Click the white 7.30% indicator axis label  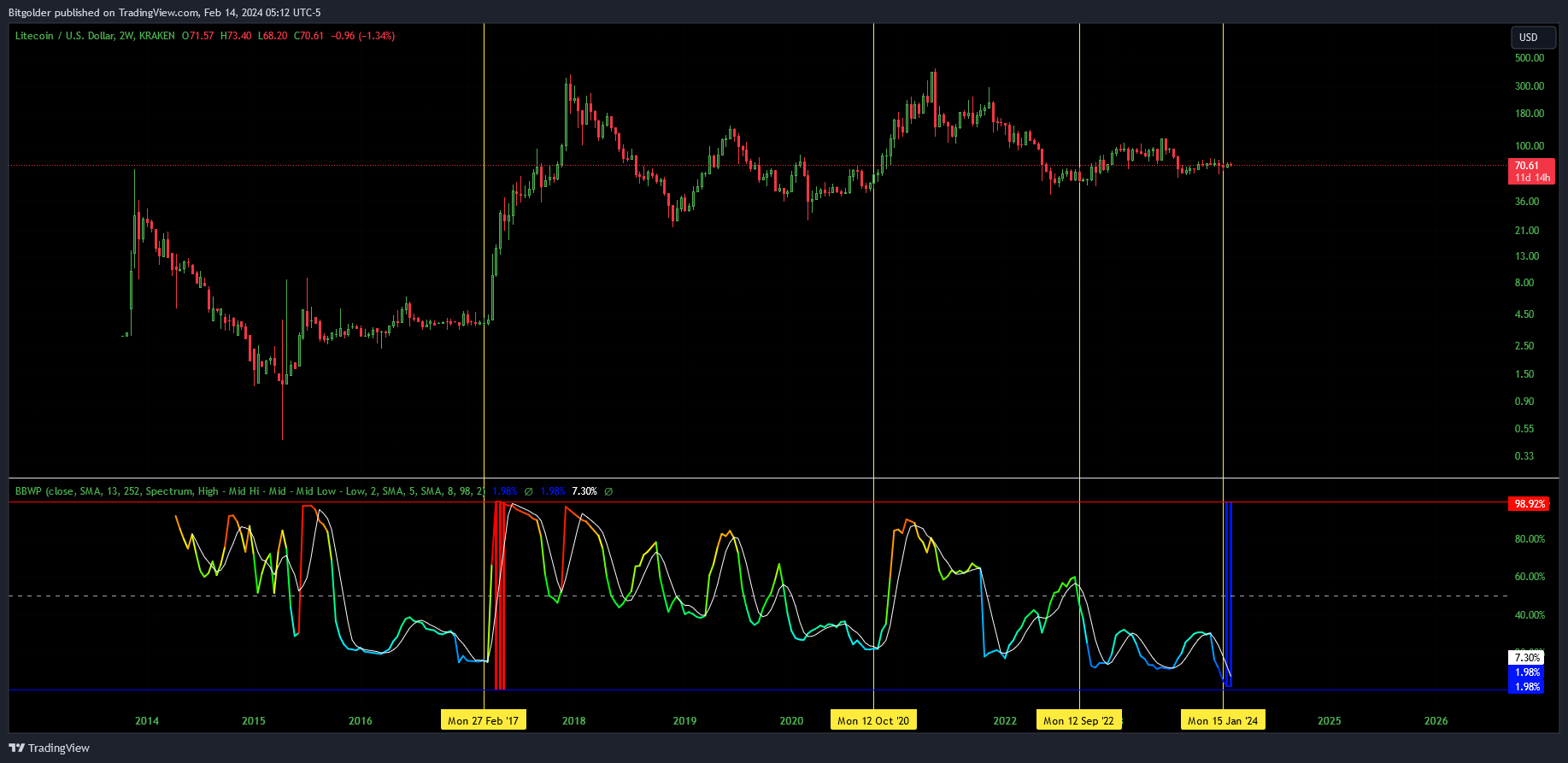(x=1527, y=658)
